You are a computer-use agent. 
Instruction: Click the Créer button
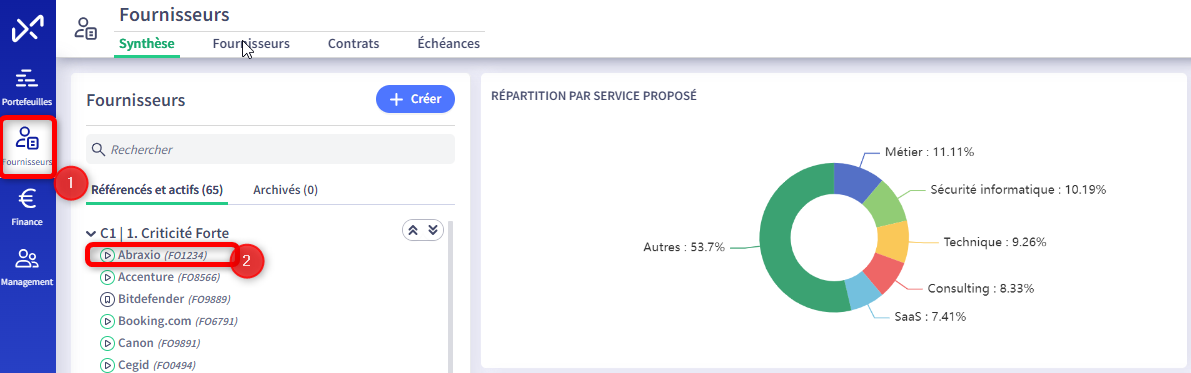(x=415, y=100)
